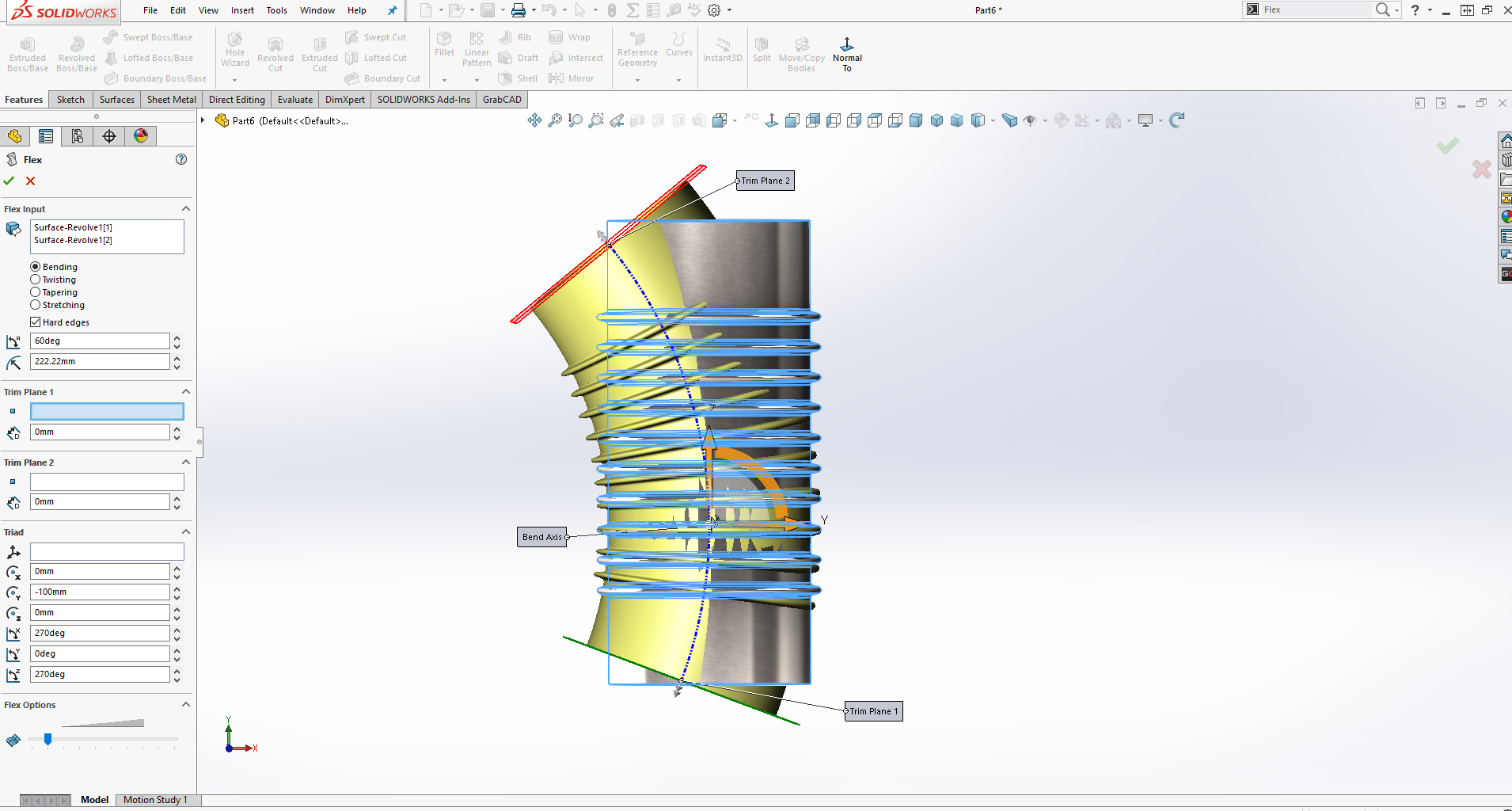Viewport: 1512px width, 811px height.
Task: Click the bend radius 222.22mm field
Action: [x=100, y=362]
